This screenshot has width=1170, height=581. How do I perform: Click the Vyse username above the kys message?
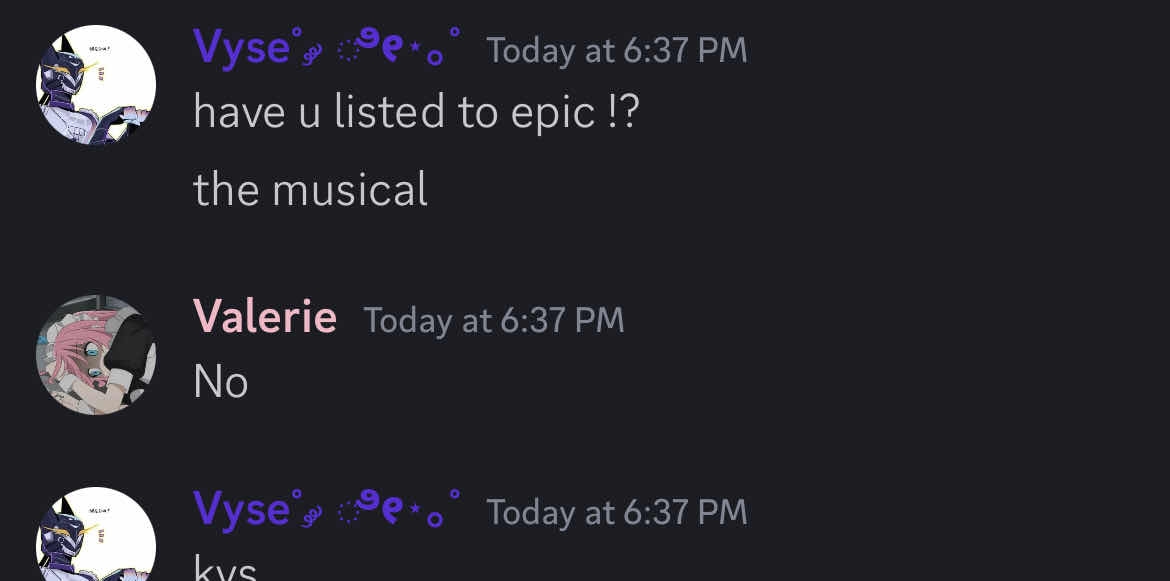(x=241, y=510)
